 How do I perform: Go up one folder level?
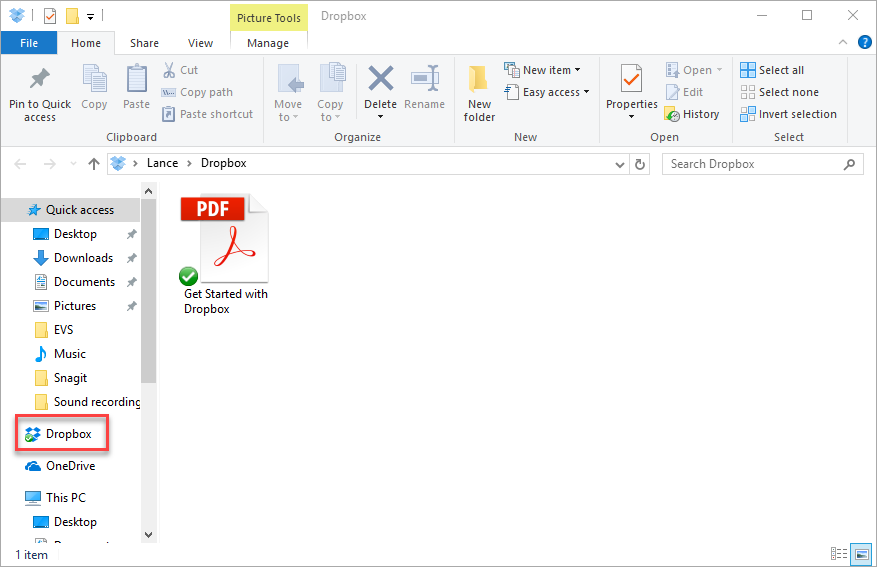(x=94, y=164)
